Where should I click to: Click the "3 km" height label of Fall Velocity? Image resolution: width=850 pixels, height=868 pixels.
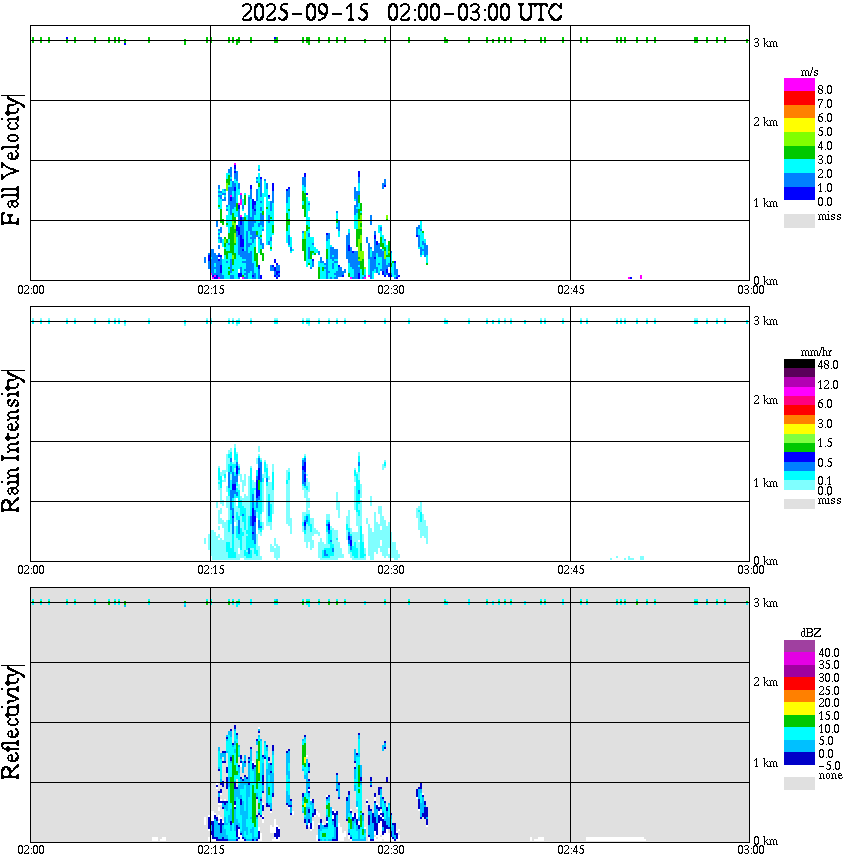(765, 43)
